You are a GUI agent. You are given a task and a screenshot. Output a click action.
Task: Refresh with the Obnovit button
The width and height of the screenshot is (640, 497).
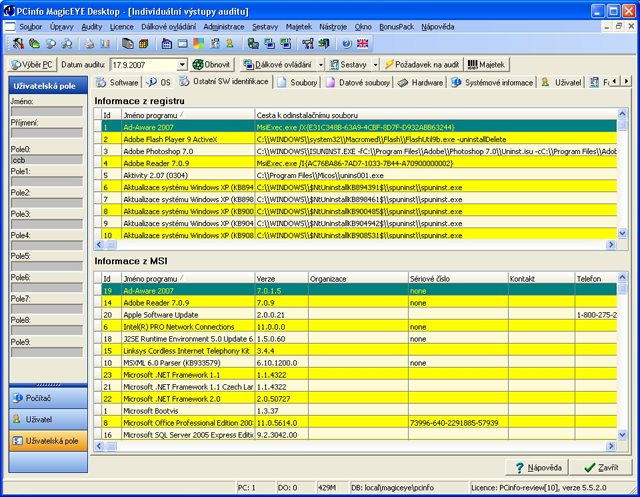[211, 64]
